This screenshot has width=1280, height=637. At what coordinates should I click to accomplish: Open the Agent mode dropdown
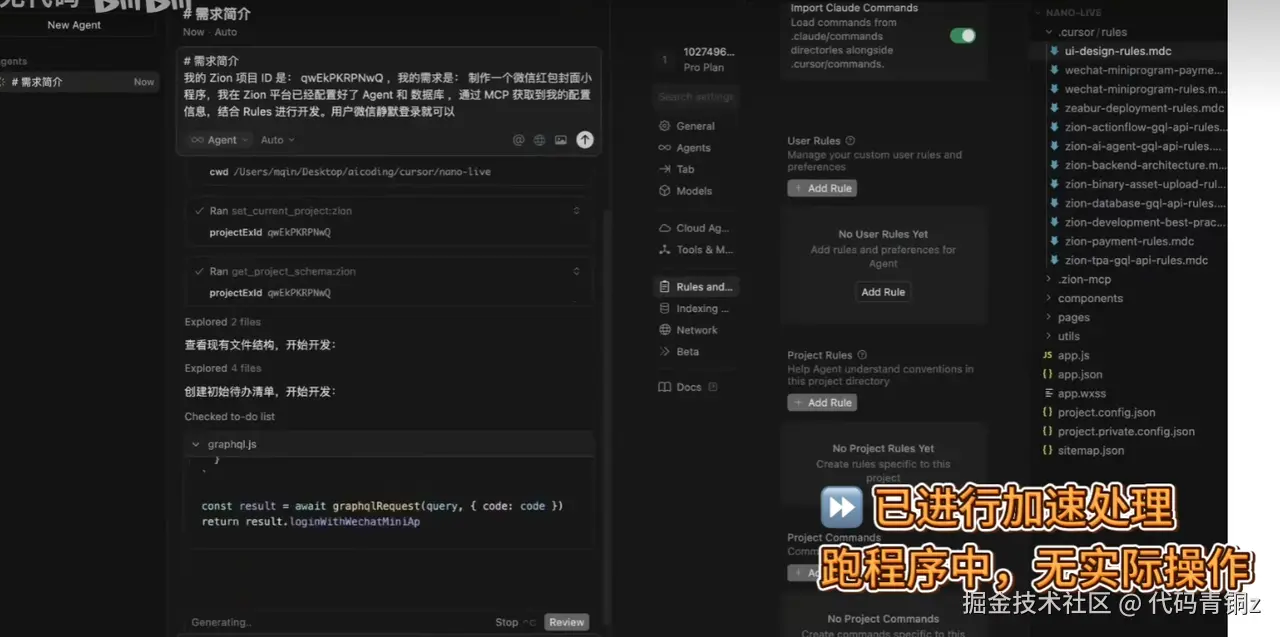pos(220,140)
